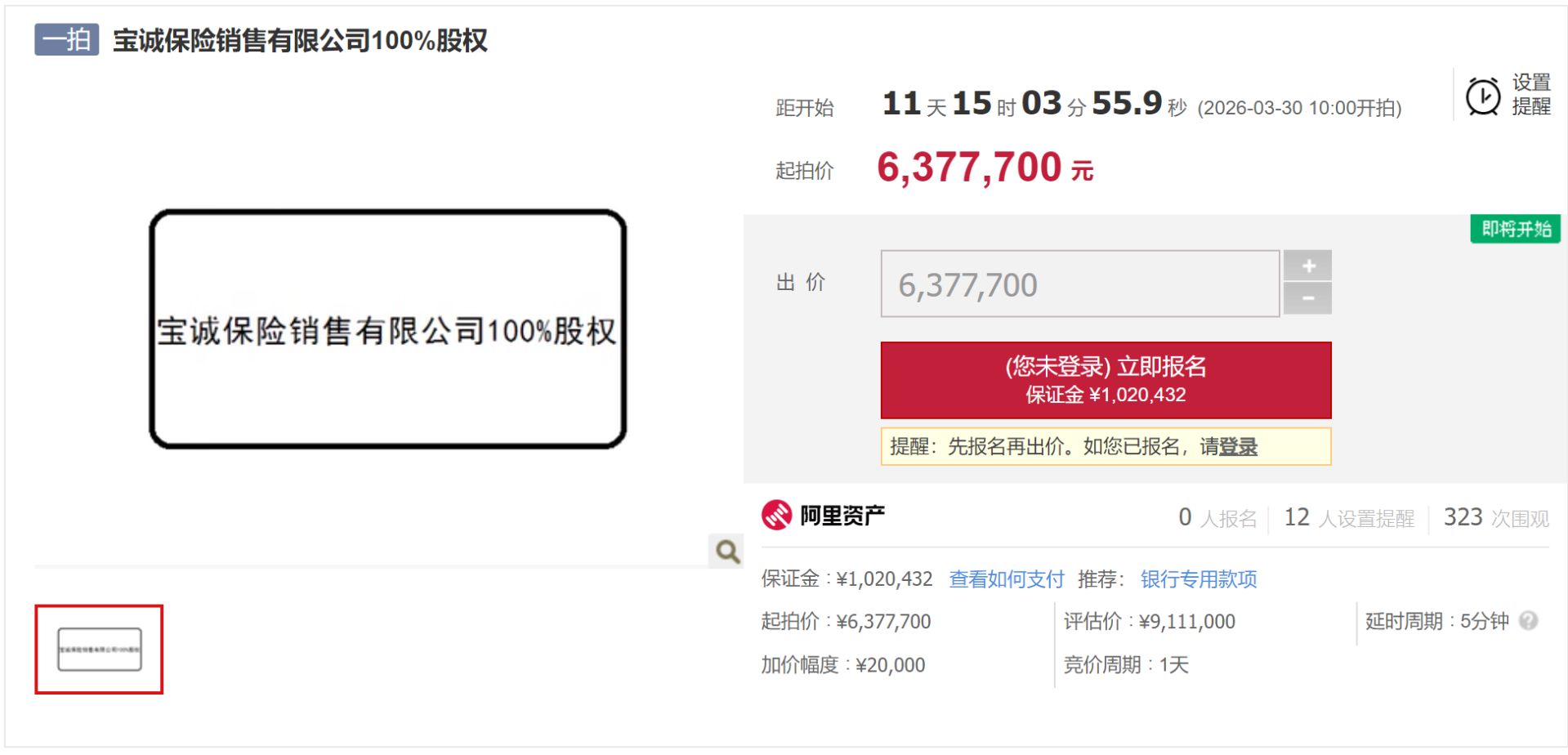Increase bid with the plus button
This screenshot has height=755, width=1568.
point(1307,266)
